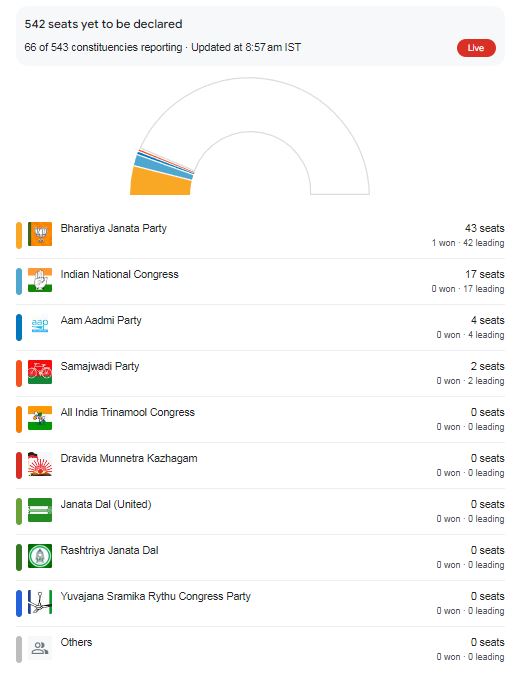Select the Janata Dal (United) green logo
The image size is (519, 680).
point(40,510)
